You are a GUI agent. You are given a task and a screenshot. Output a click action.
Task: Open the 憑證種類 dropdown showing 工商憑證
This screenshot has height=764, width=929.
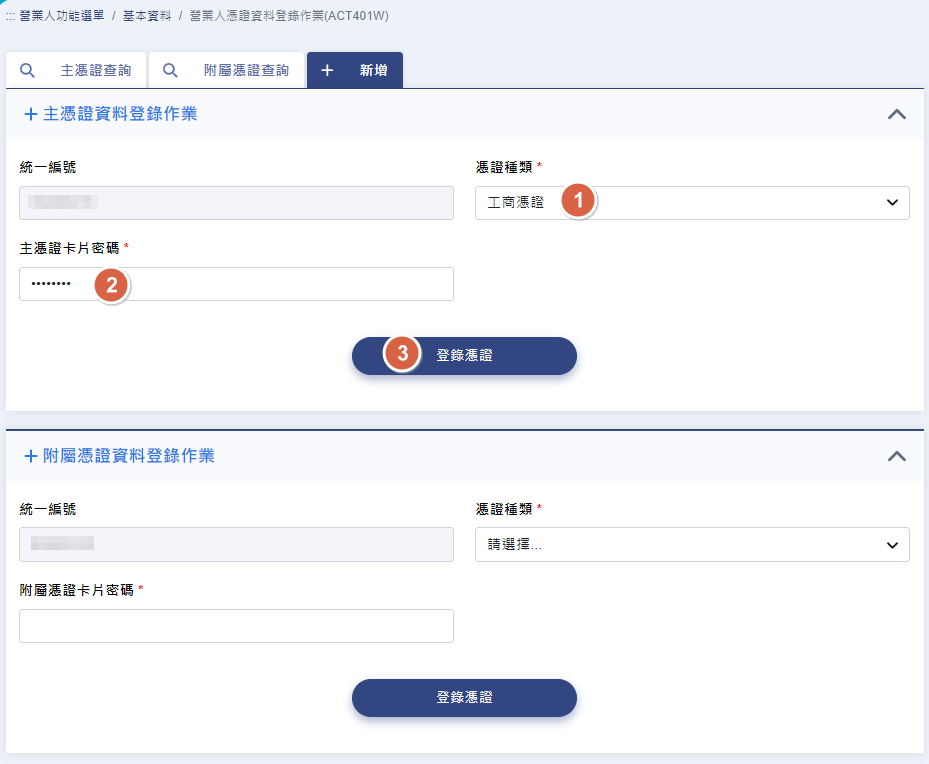[692, 203]
